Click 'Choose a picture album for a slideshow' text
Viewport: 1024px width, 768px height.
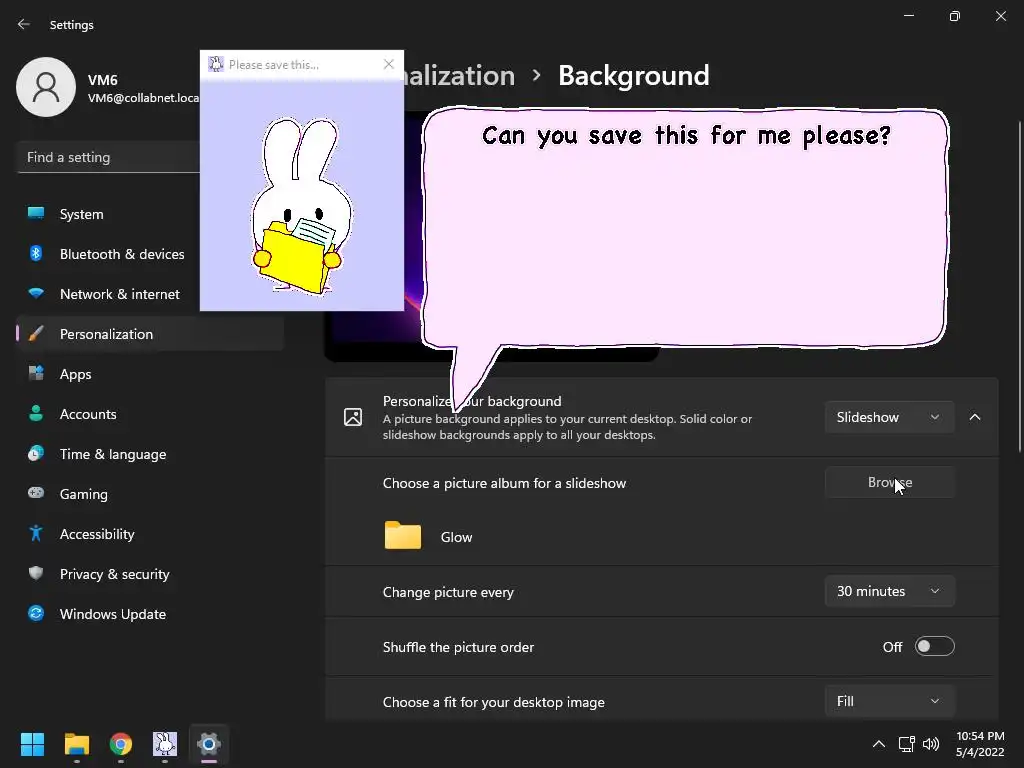(504, 483)
